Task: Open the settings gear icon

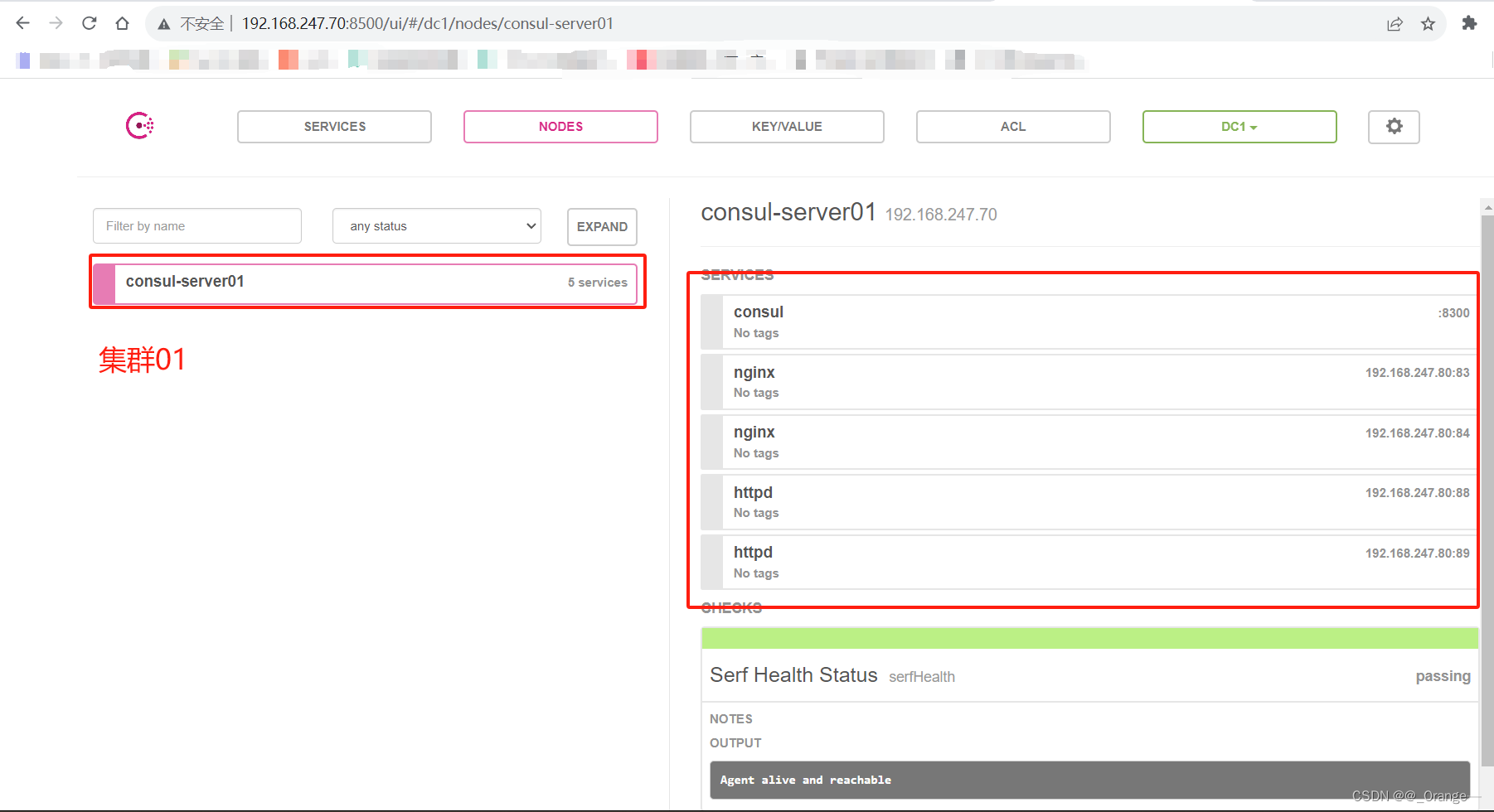Action: [x=1393, y=126]
